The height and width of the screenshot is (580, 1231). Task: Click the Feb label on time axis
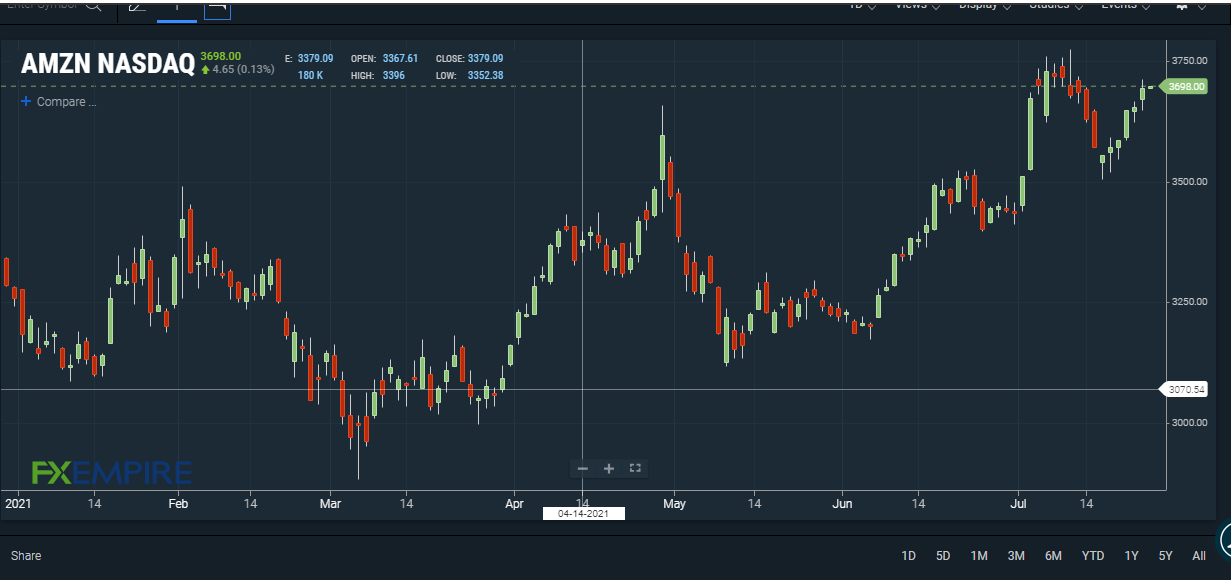tap(178, 504)
